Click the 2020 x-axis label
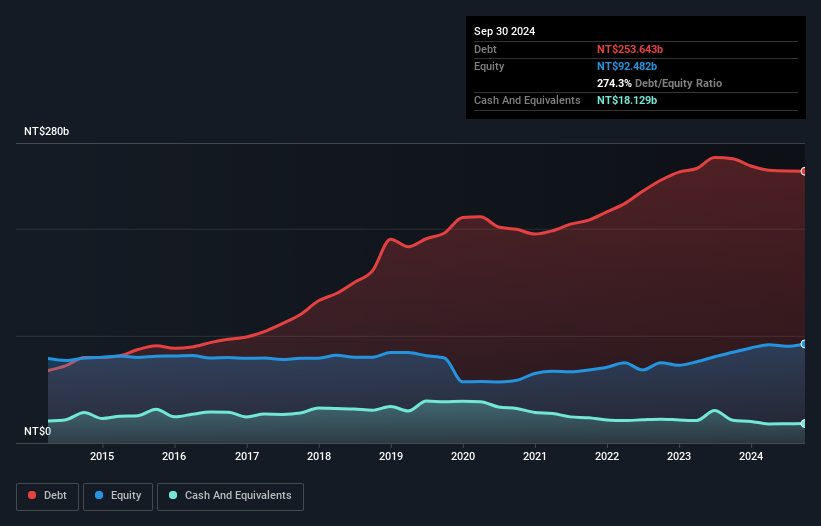Screen dimensions: 821x526 [463, 456]
